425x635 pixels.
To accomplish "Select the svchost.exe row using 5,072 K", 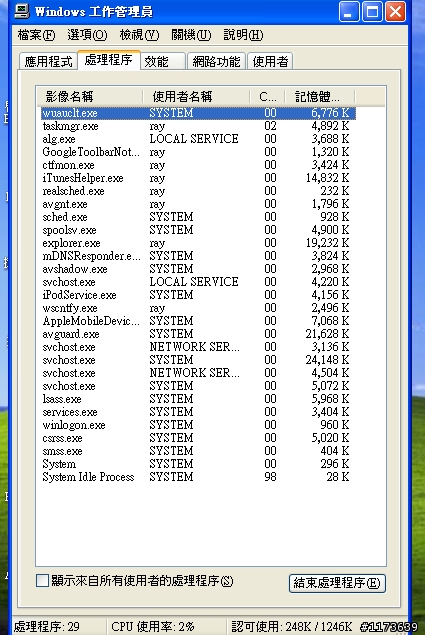I will pos(198,386).
